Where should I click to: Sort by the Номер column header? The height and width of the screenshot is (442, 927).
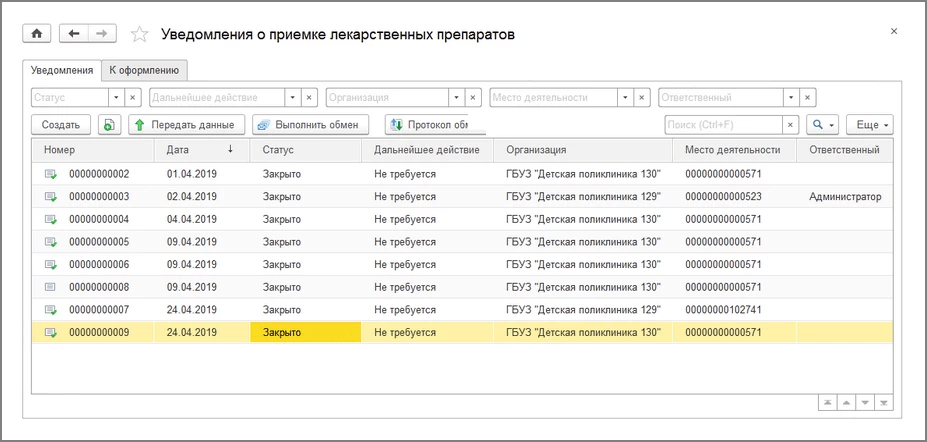tap(93, 150)
